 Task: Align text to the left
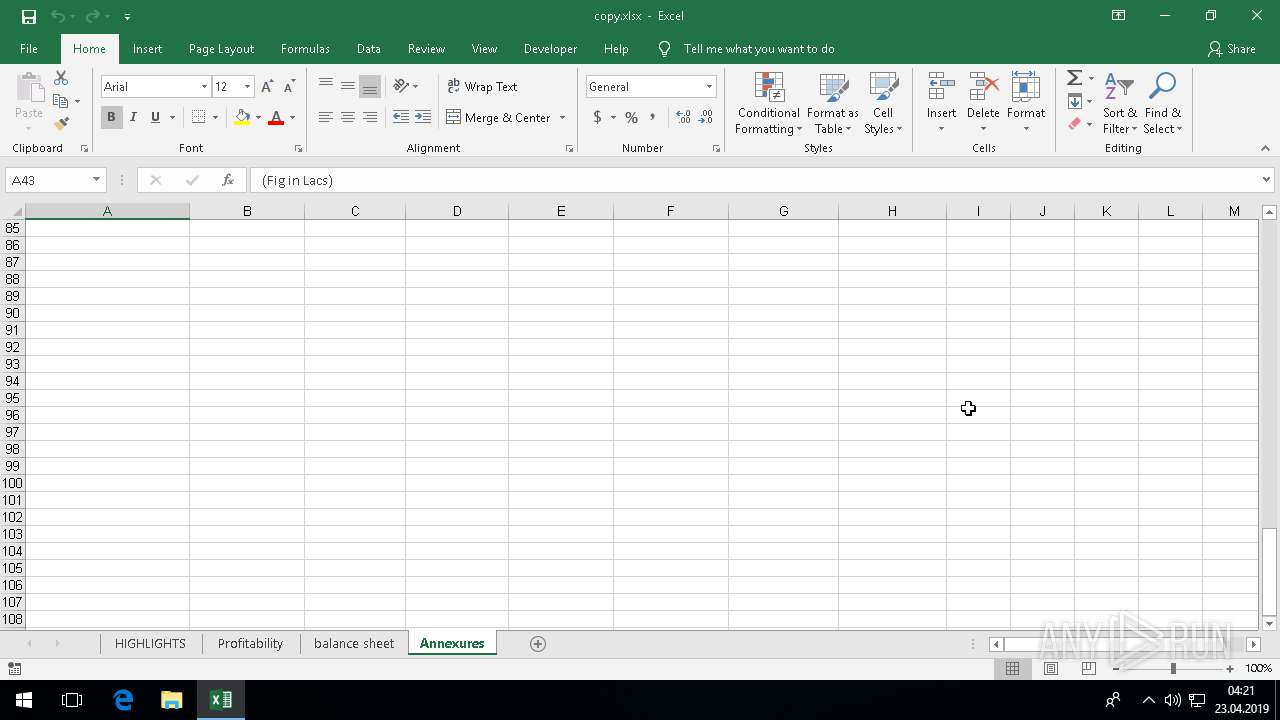tap(326, 117)
